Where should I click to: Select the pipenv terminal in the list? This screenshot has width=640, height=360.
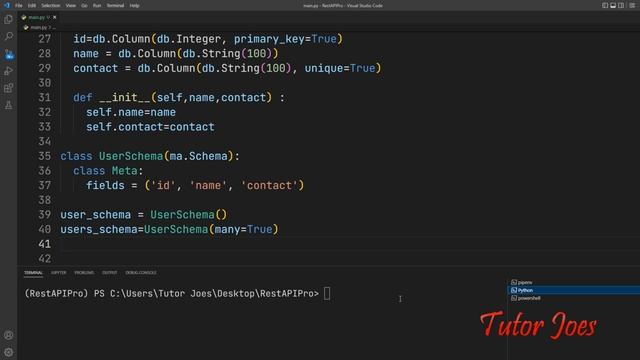[x=573, y=282]
